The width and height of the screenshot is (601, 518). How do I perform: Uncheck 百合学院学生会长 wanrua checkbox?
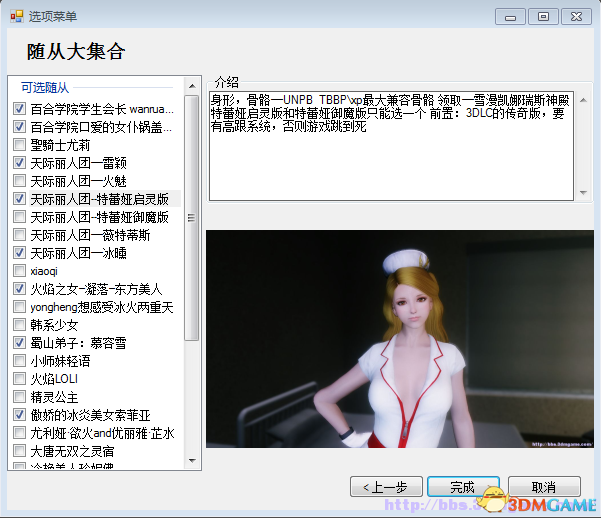pyautogui.click(x=19, y=109)
